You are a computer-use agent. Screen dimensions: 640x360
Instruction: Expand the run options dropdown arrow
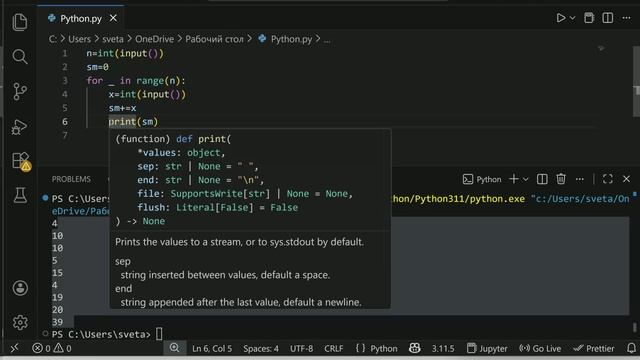point(572,18)
